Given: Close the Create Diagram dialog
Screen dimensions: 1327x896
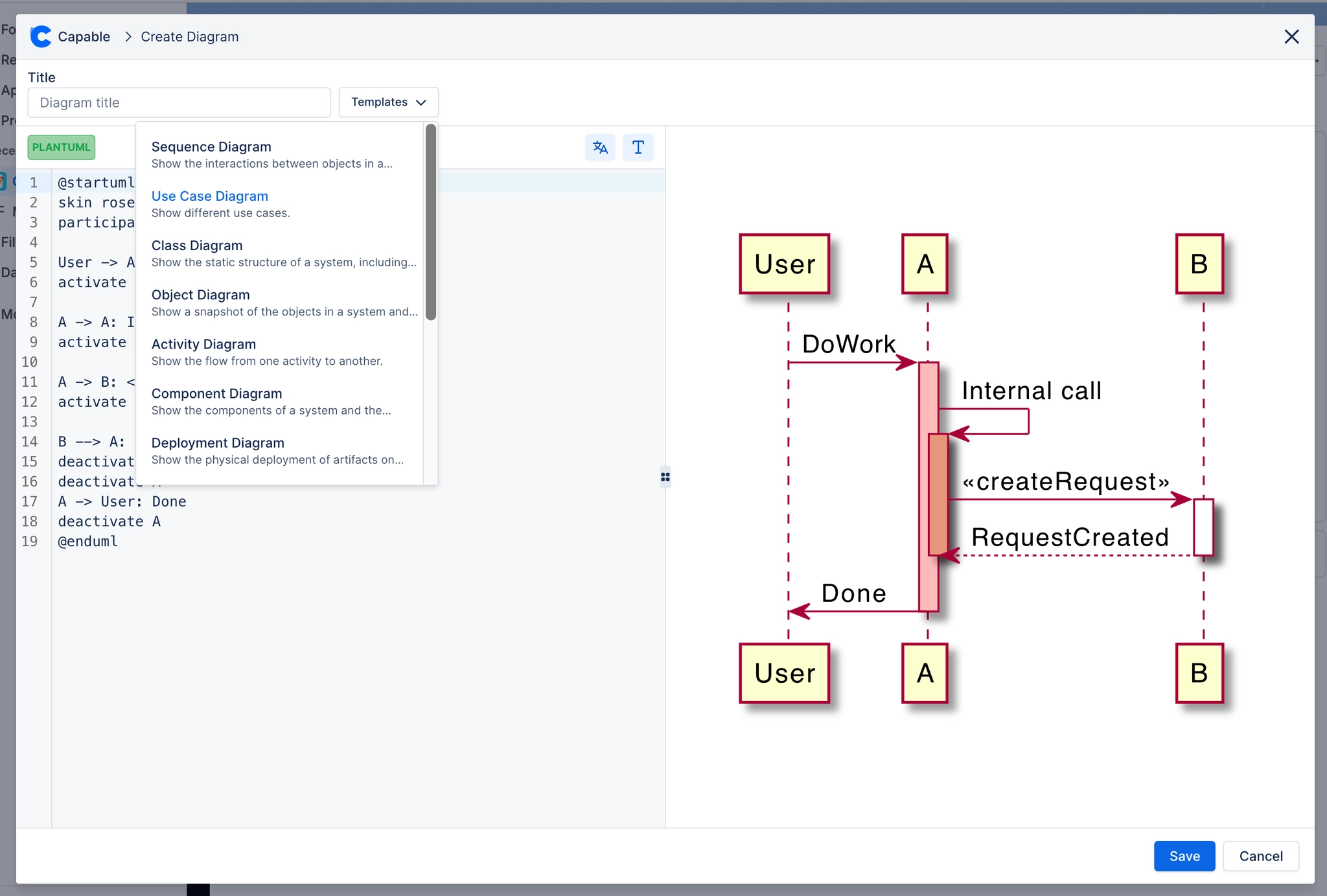Looking at the screenshot, I should click(x=1291, y=37).
